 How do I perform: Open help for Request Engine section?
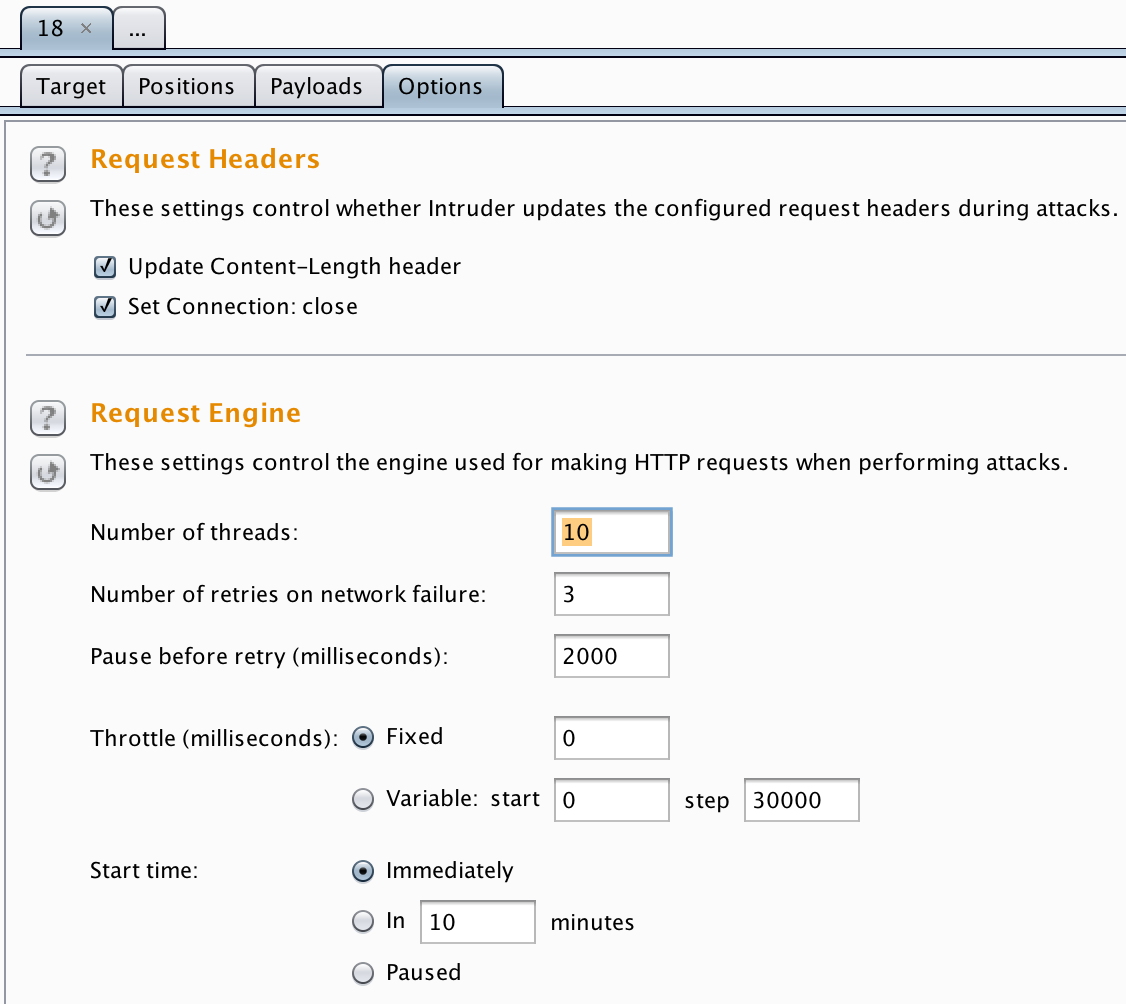click(x=48, y=418)
